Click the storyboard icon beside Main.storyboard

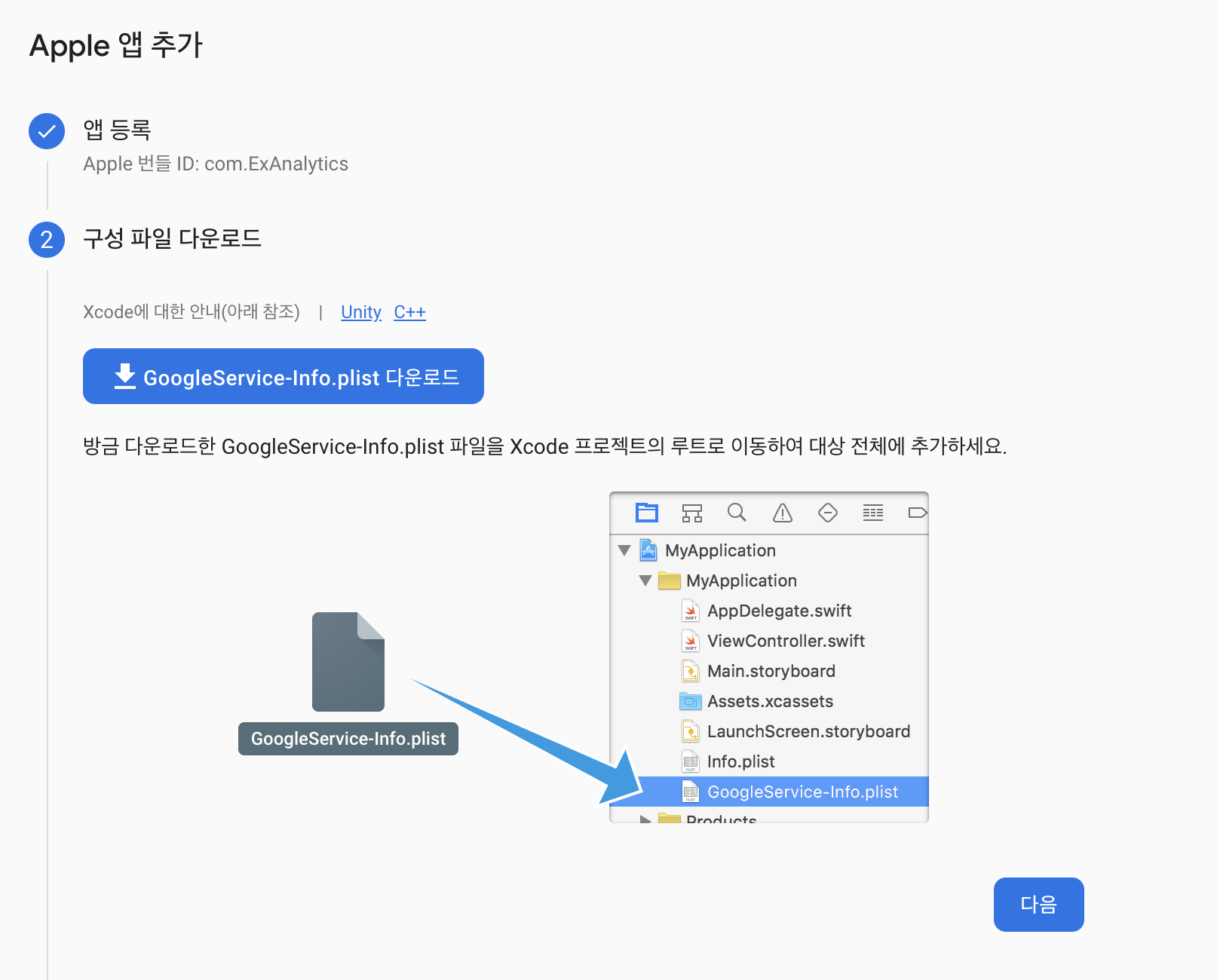click(x=691, y=671)
